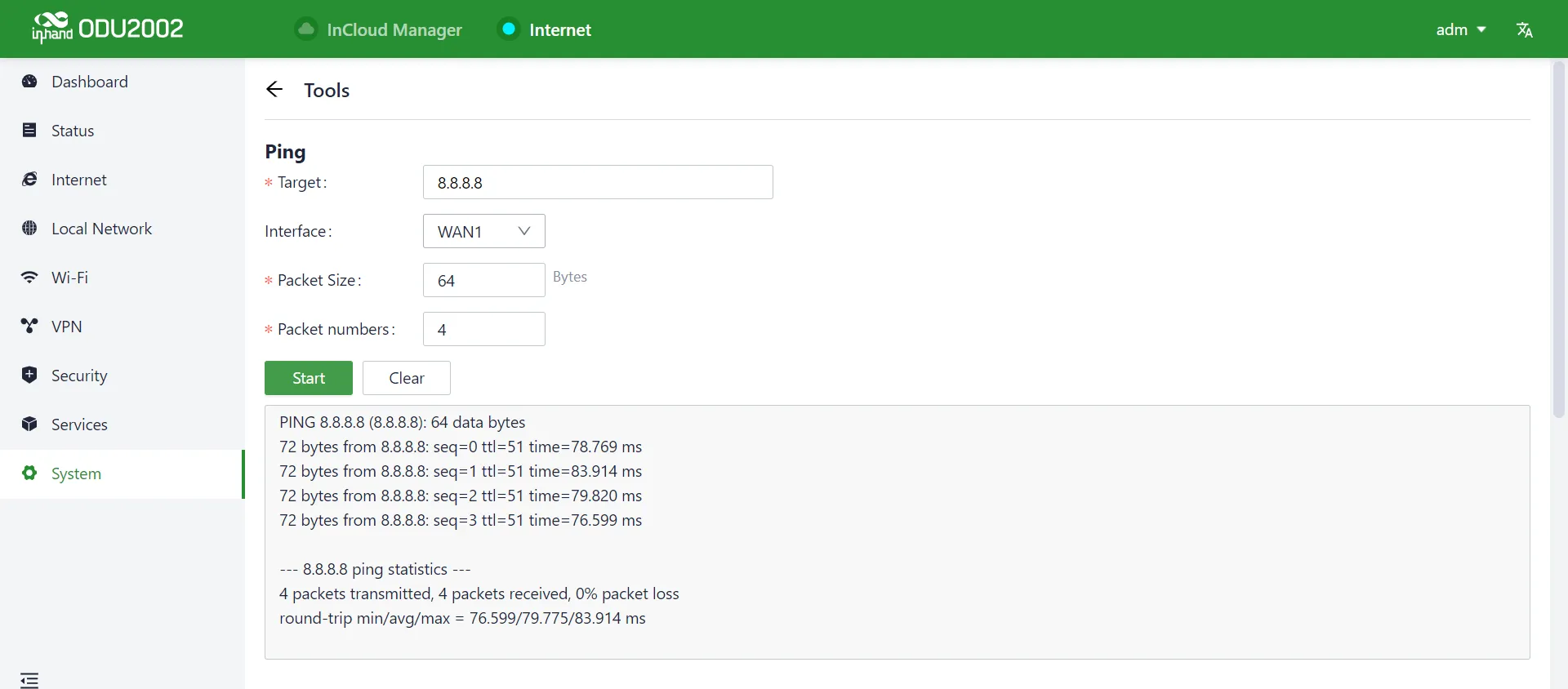Open the adm user dropdown menu
The width and height of the screenshot is (1568, 689).
(1461, 29)
